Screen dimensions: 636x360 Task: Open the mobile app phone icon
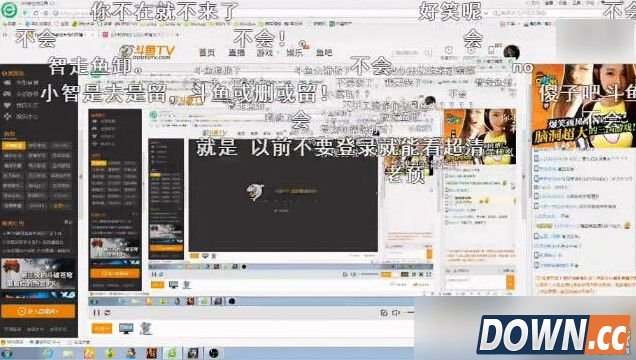click(x=491, y=50)
